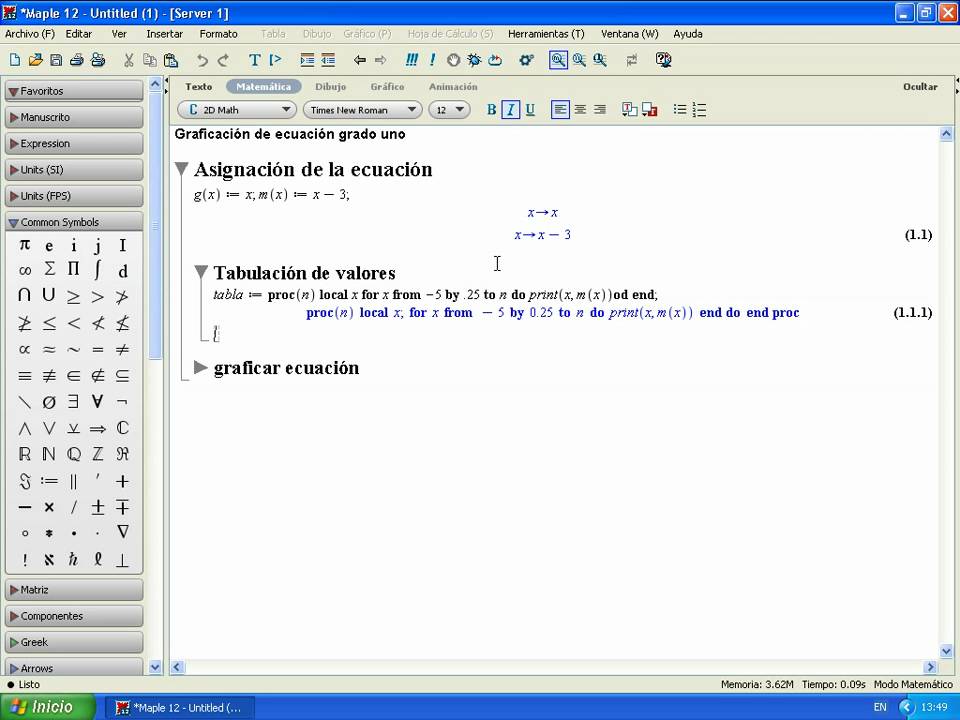Click the Ocultar button
The height and width of the screenshot is (720, 960).
pyautogui.click(x=920, y=86)
